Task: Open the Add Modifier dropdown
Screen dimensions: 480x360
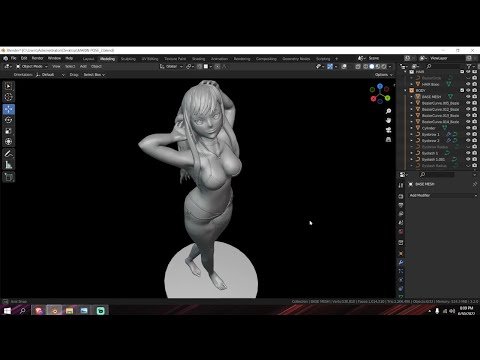Action: click(x=443, y=195)
